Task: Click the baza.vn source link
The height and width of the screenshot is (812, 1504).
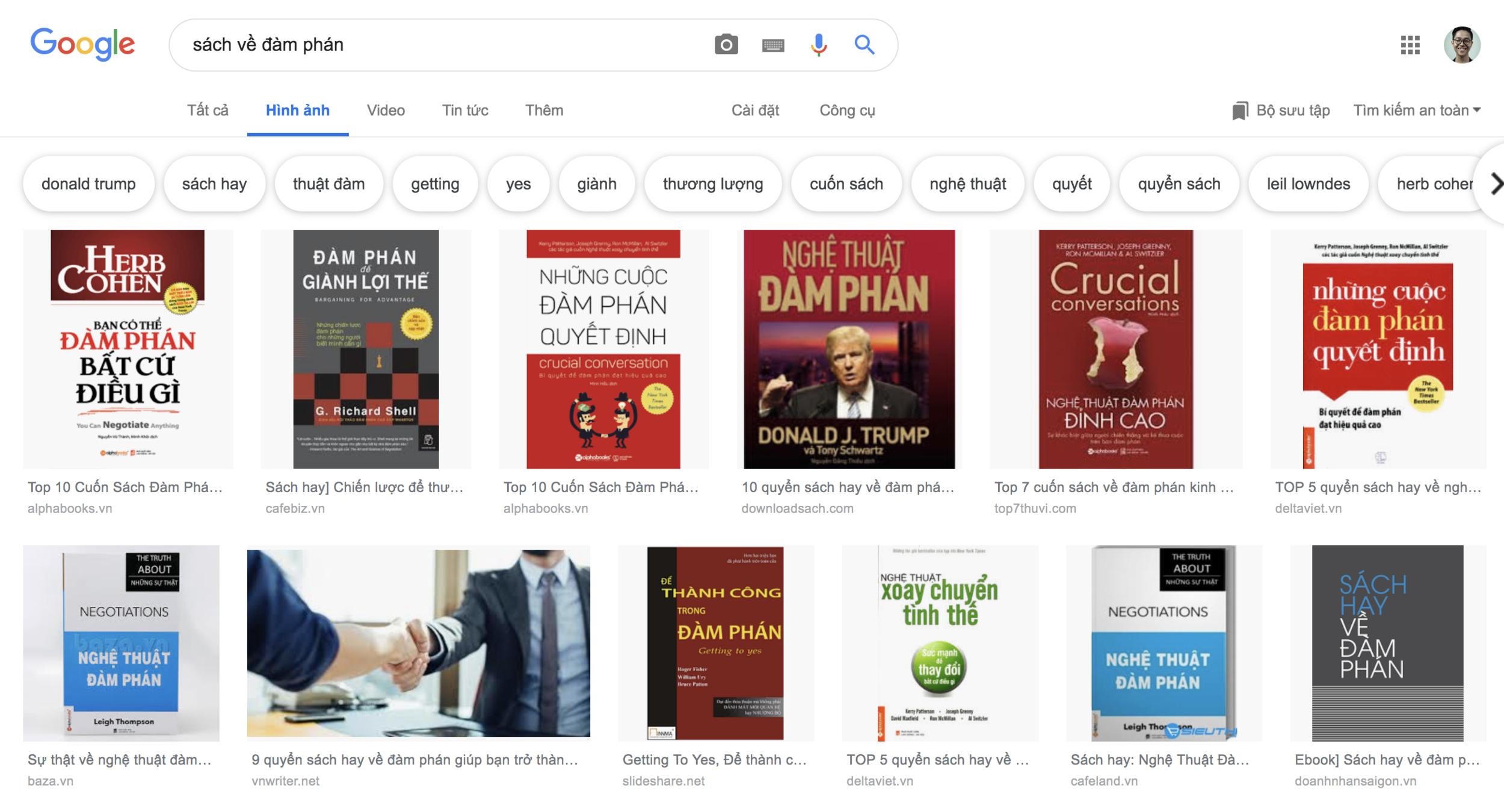Action: click(50, 781)
